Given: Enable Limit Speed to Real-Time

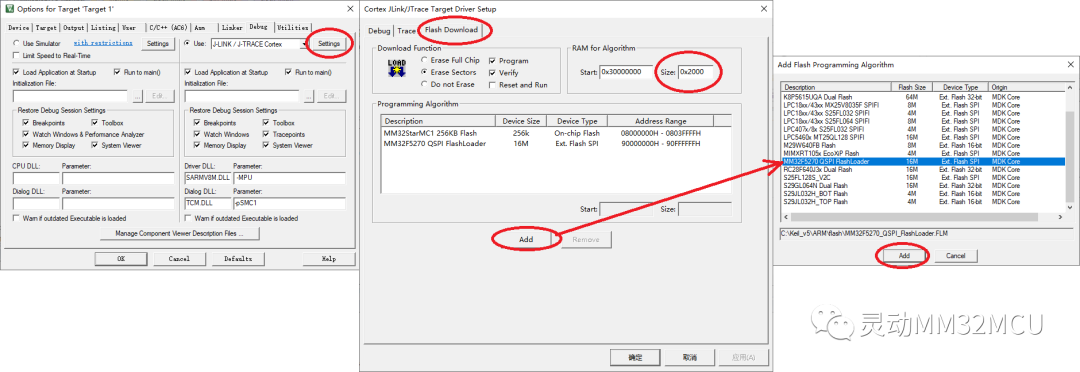Looking at the screenshot, I should [17, 55].
